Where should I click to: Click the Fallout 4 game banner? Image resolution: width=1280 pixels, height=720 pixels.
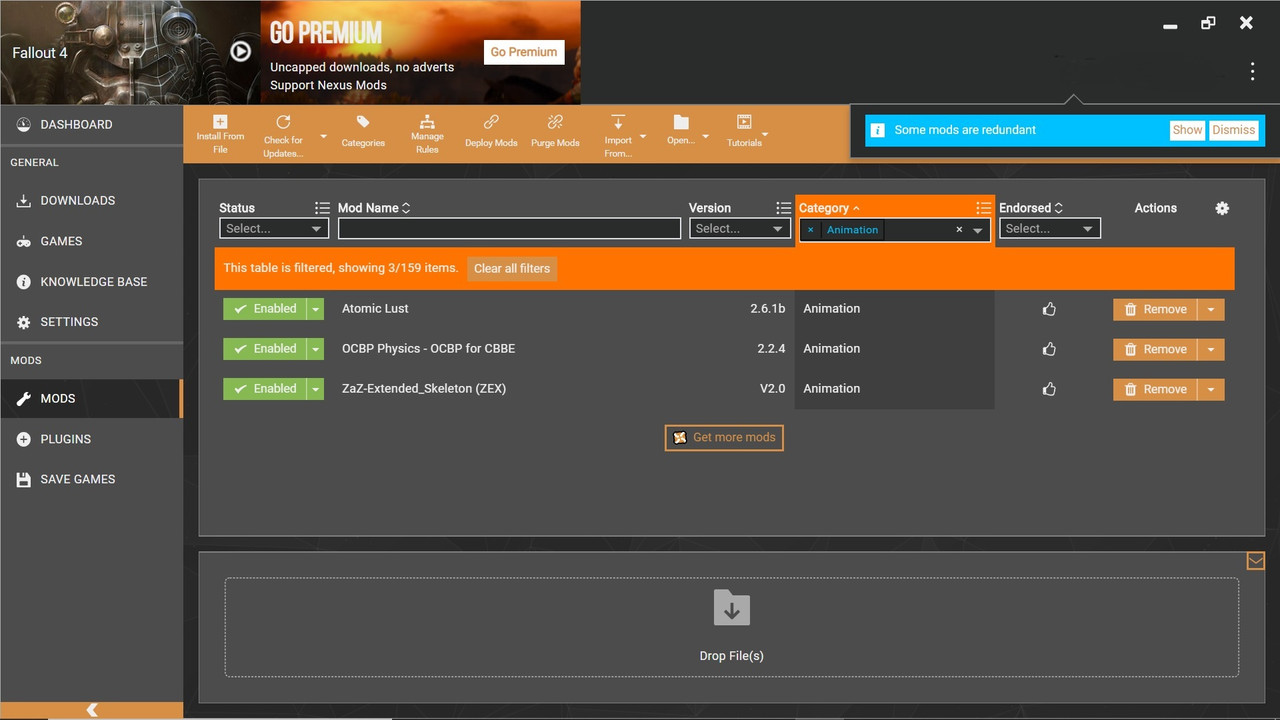(130, 52)
